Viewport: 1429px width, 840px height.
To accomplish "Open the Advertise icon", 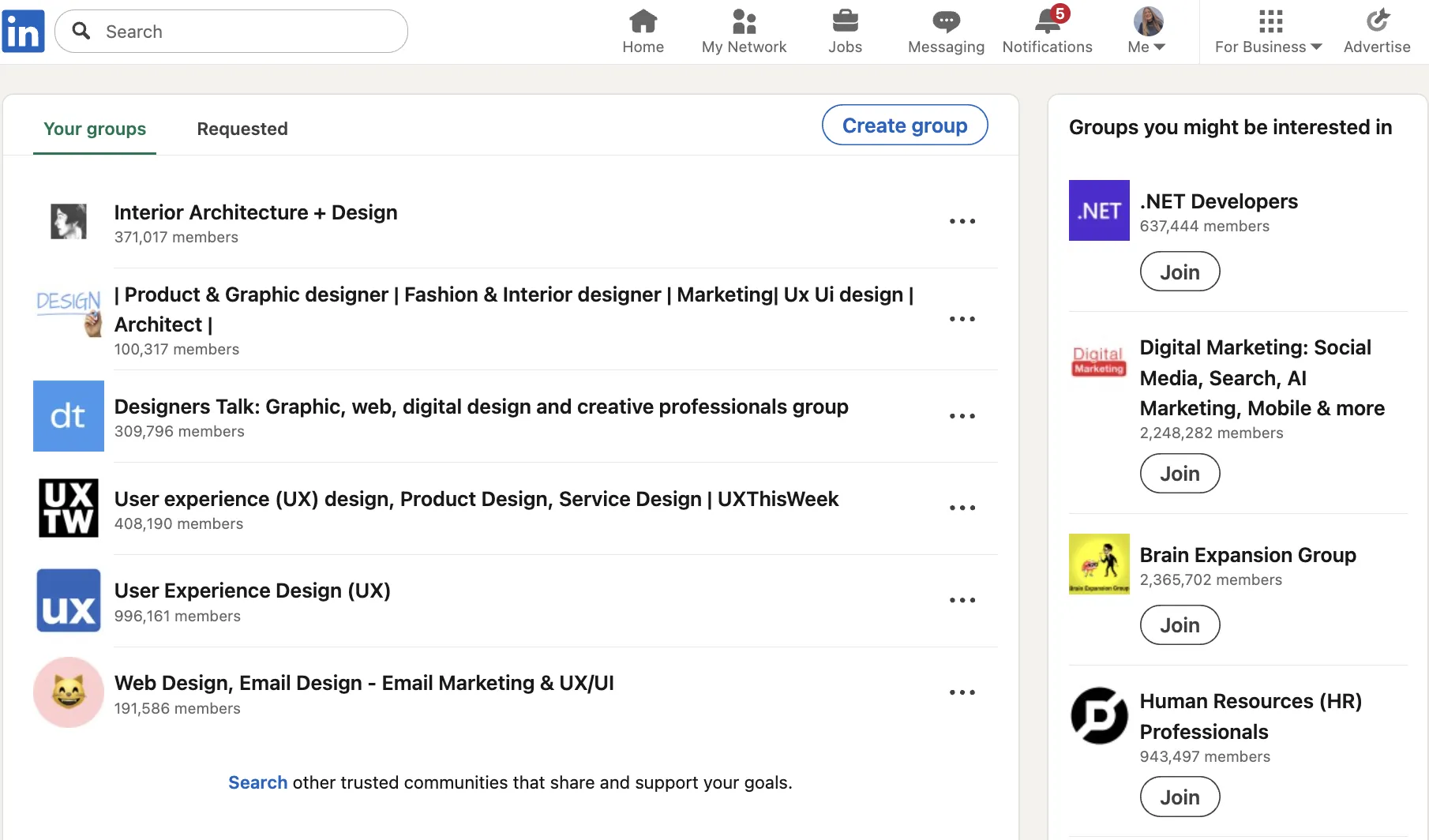I will (x=1379, y=21).
